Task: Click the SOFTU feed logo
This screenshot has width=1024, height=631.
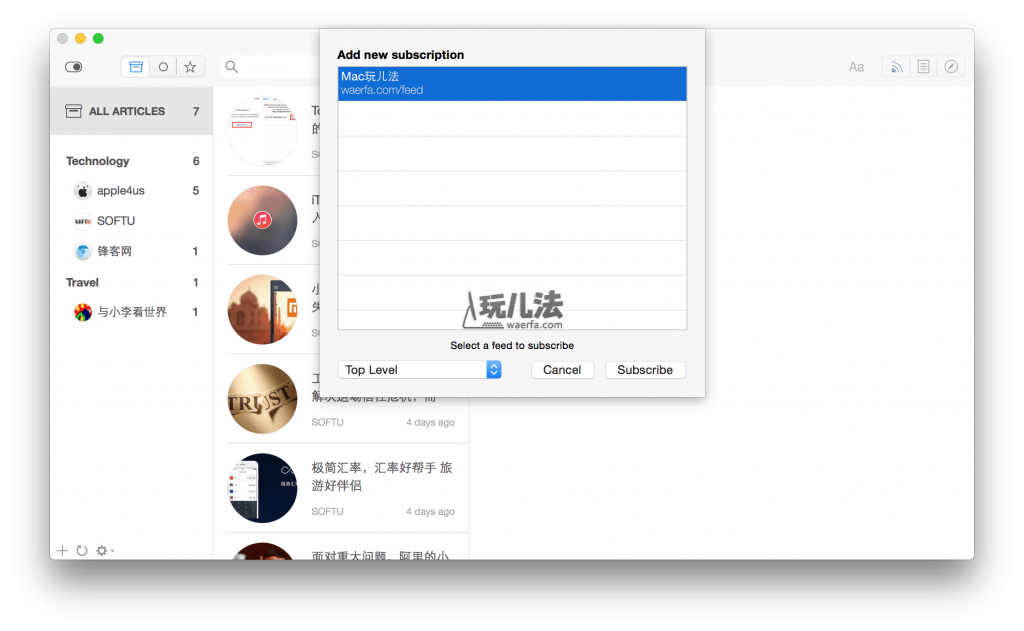Action: click(82, 221)
